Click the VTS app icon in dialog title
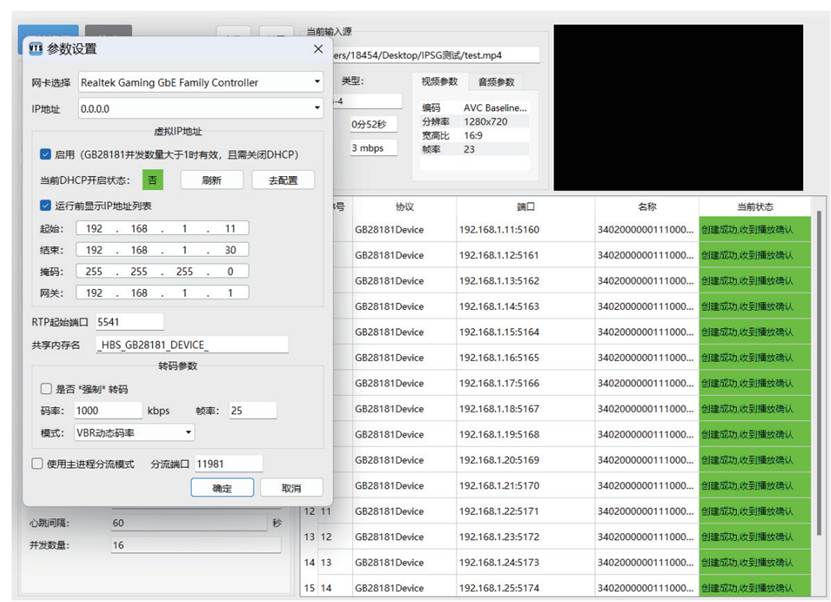 tap(36, 49)
